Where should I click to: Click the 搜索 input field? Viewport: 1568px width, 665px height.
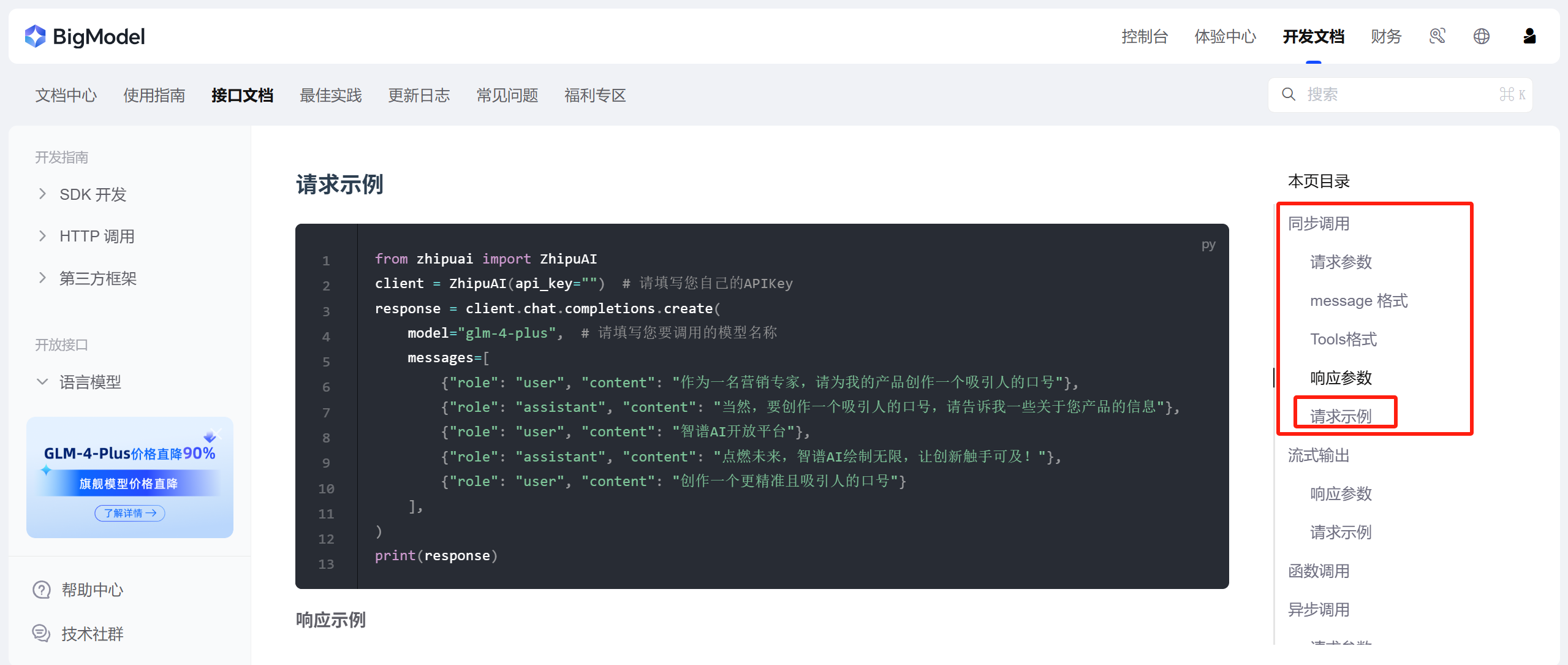pos(1397,94)
